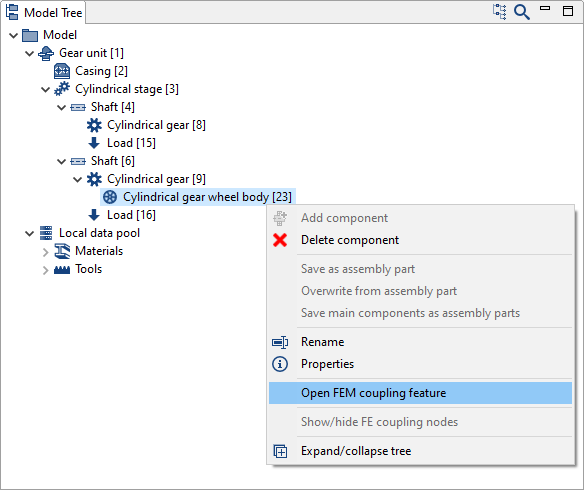Select the Model tree row label
Image resolution: width=584 pixels, height=490 pixels.
(60, 35)
